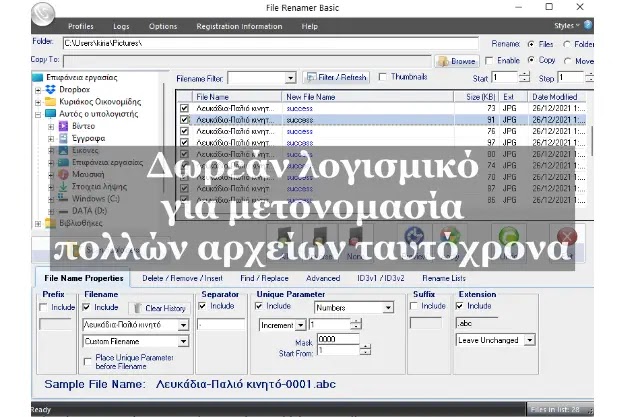Image resolution: width=625 pixels, height=417 pixels.
Task: Sort by the File Name column header
Action: point(238,97)
